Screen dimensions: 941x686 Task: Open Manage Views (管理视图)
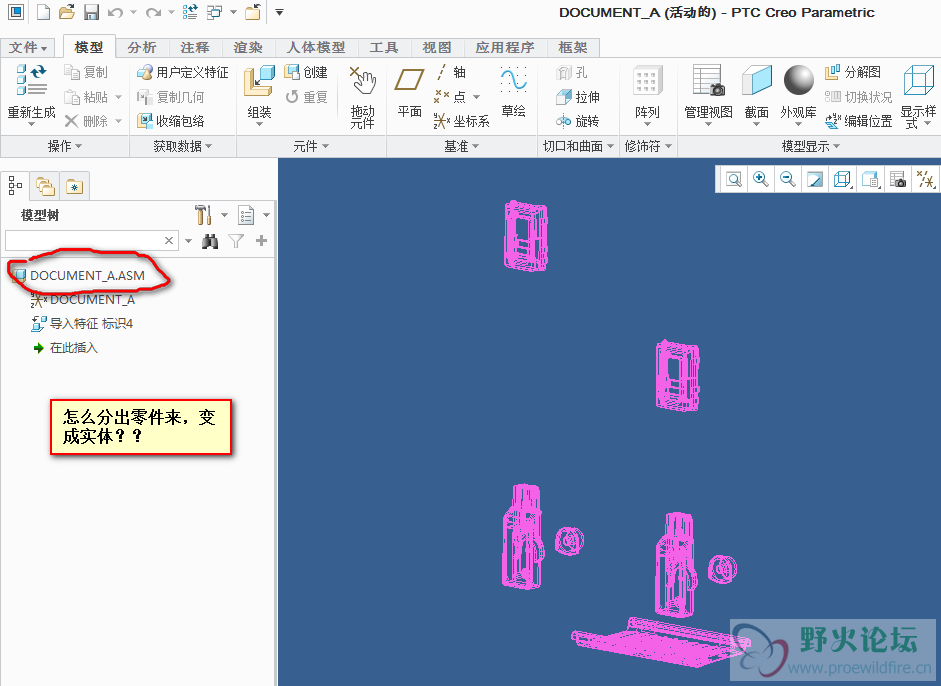708,95
